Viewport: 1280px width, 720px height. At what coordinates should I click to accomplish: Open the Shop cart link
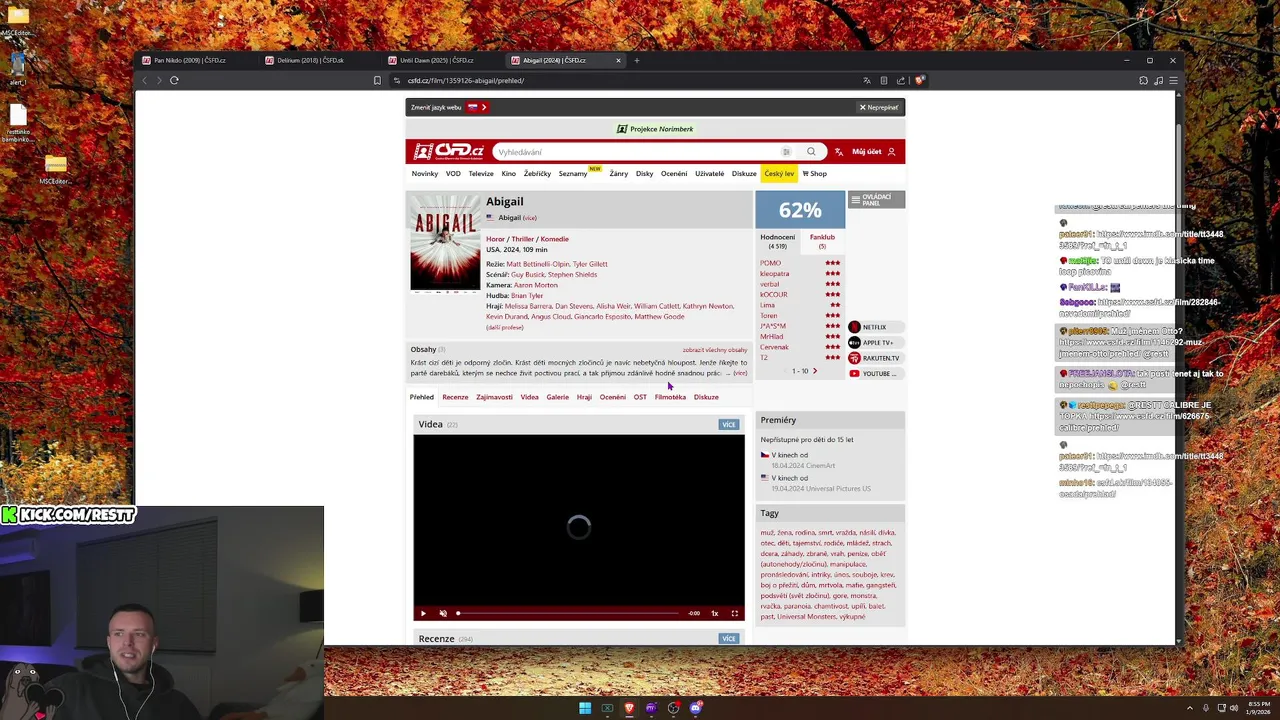coord(815,174)
